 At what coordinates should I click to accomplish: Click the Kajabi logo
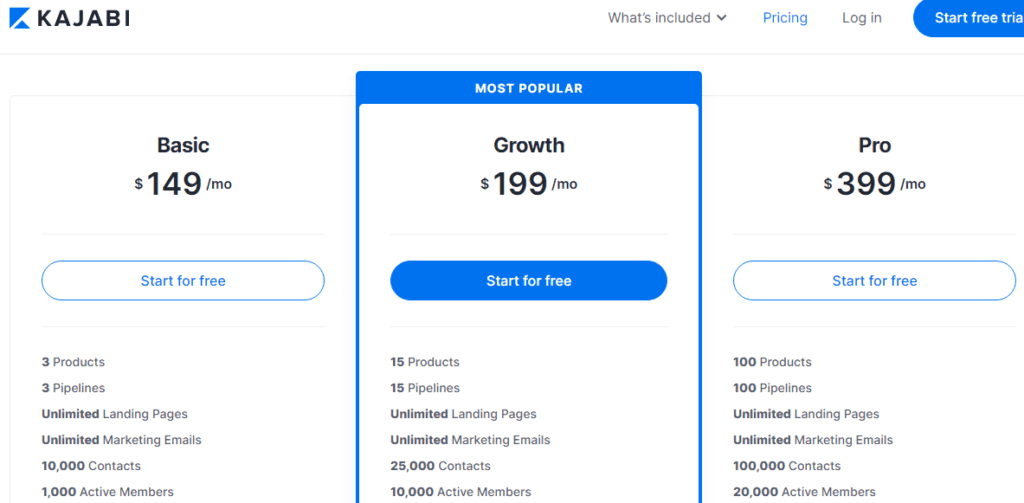(69, 18)
